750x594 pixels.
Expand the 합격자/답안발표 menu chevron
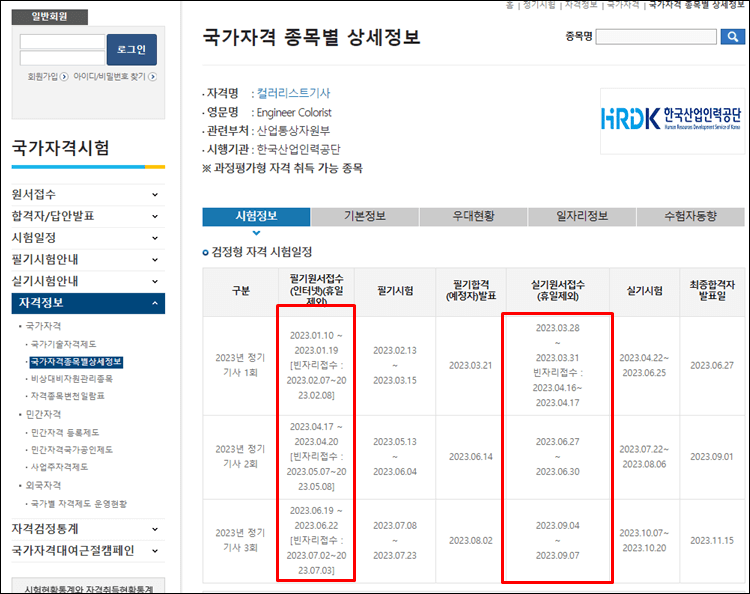tap(155, 216)
